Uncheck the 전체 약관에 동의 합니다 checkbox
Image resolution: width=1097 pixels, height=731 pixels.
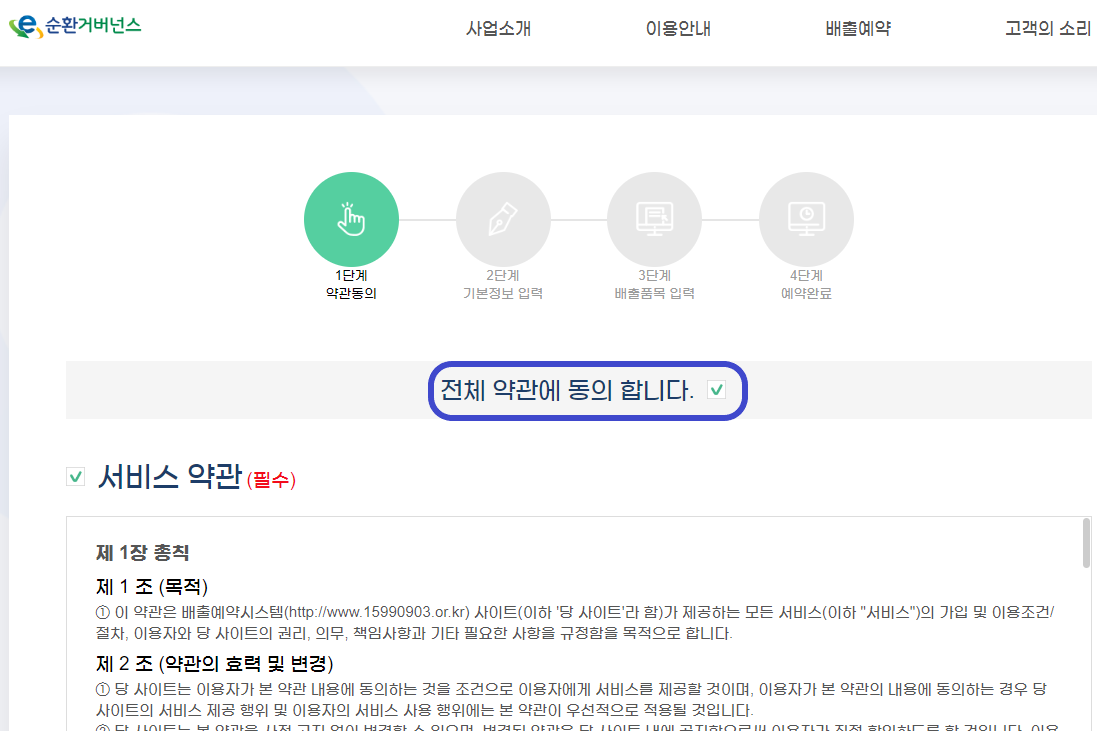click(716, 390)
